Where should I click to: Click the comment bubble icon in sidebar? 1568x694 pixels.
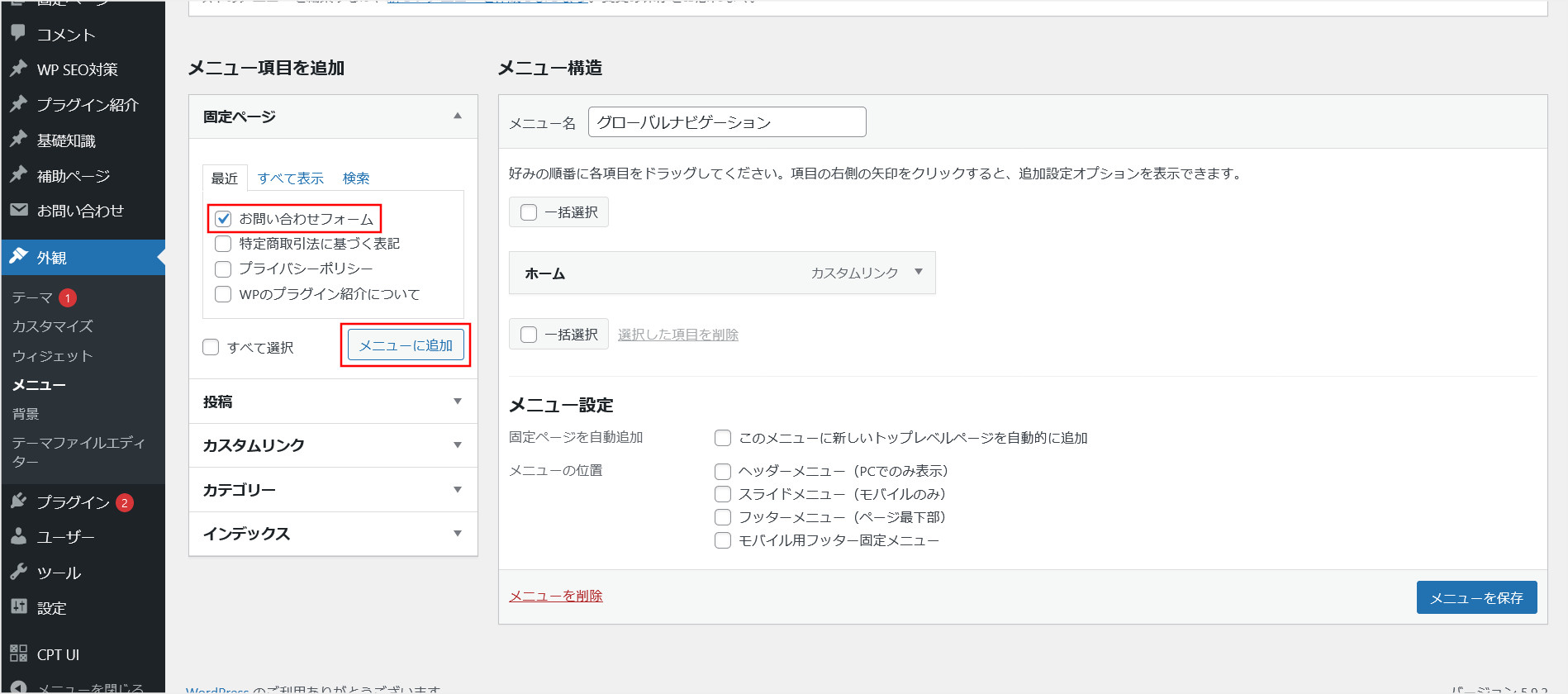click(18, 33)
